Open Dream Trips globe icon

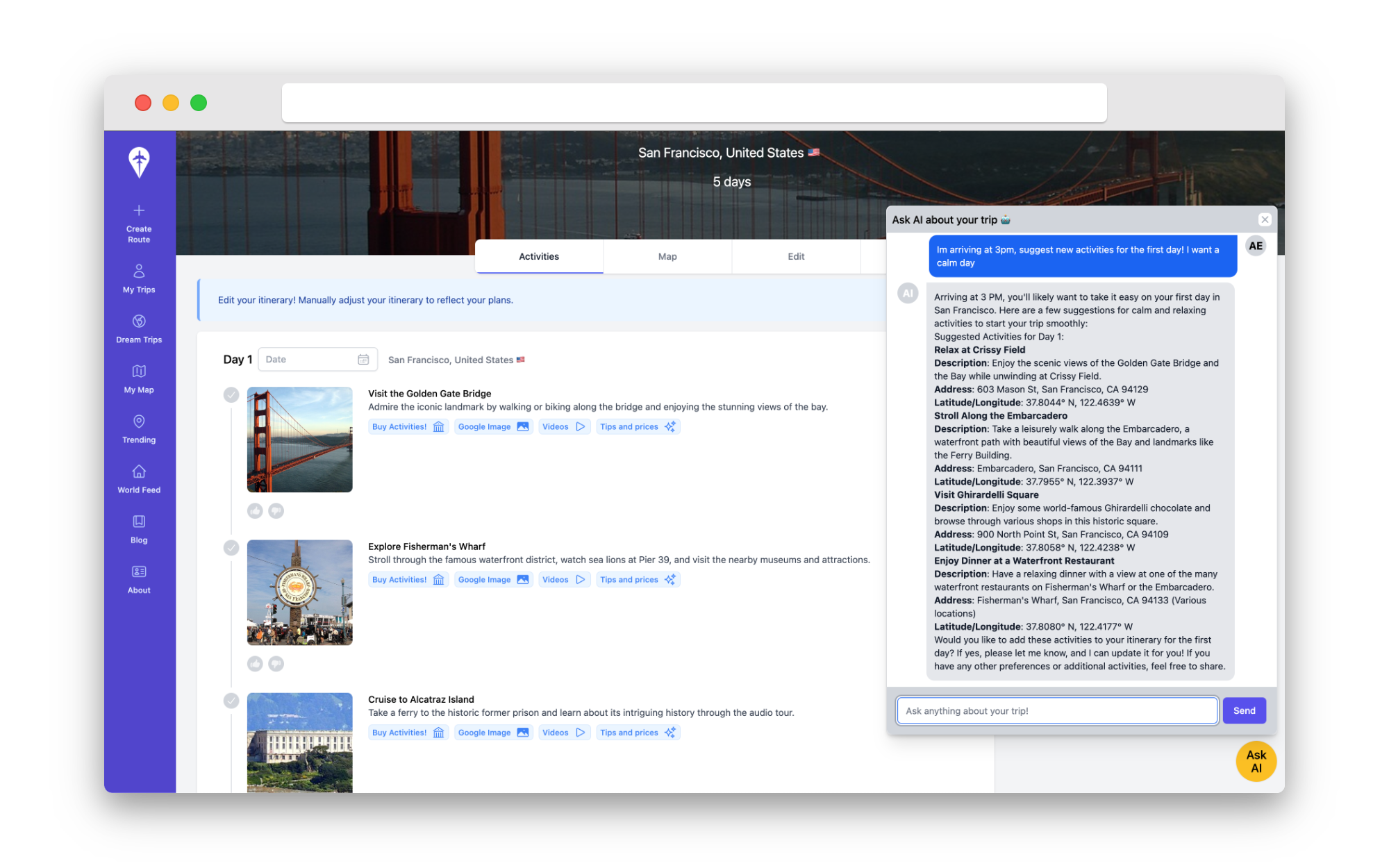click(x=139, y=321)
